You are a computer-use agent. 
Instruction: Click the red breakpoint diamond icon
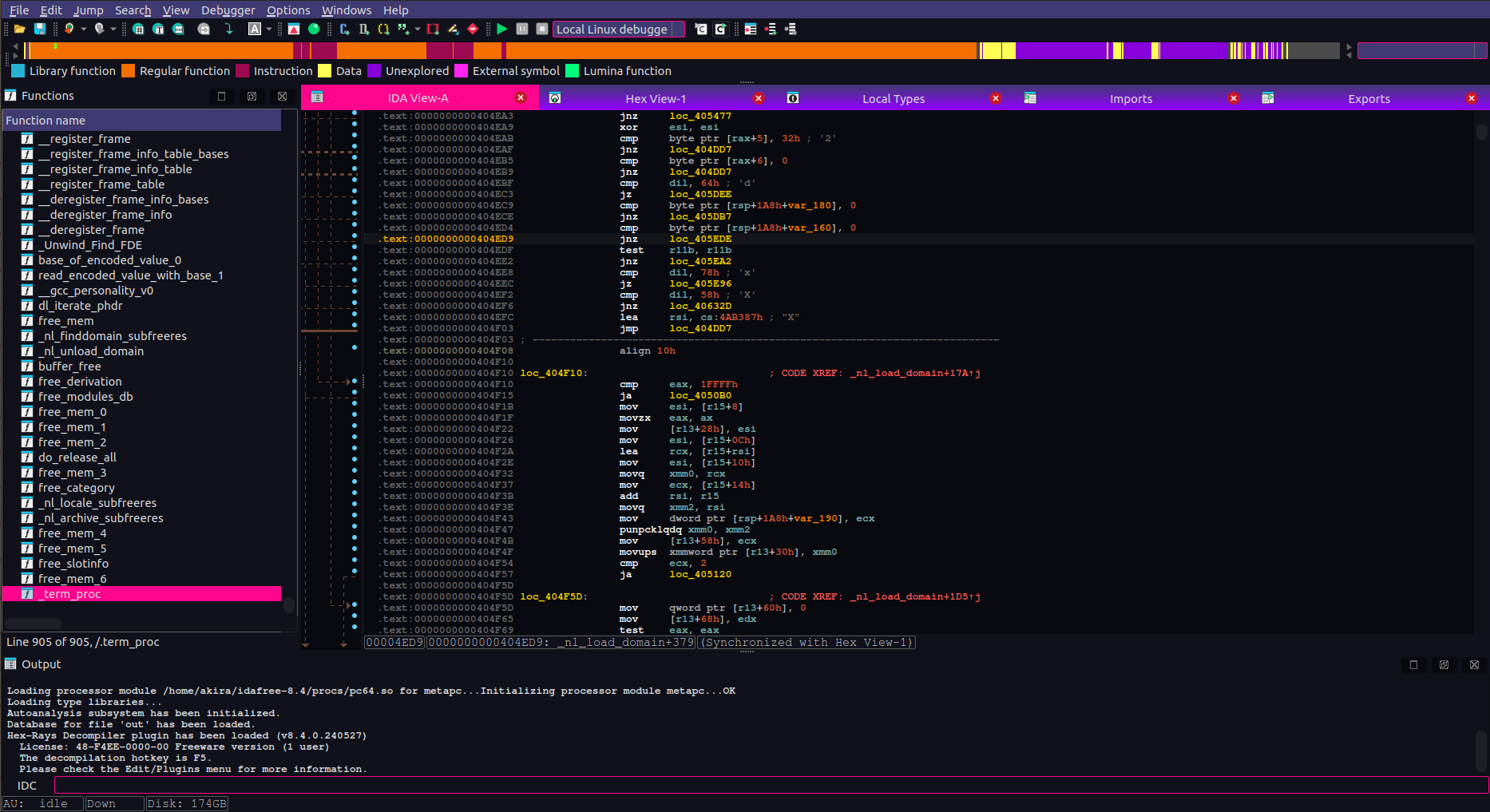click(x=473, y=29)
